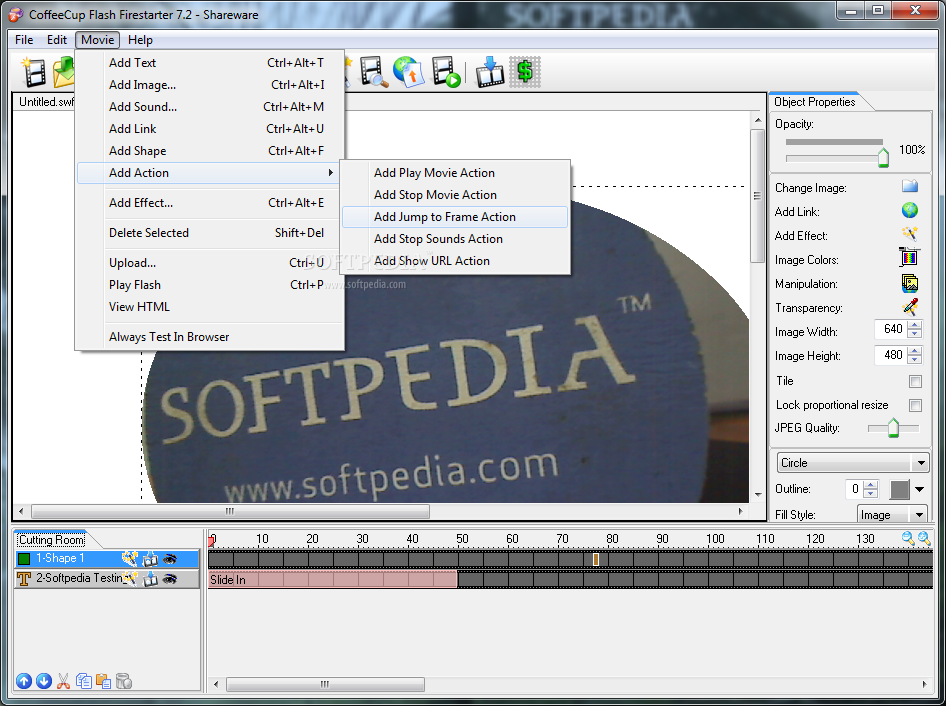This screenshot has width=946, height=706.
Task: Click the download filmstrip toolbar icon
Action: point(489,72)
